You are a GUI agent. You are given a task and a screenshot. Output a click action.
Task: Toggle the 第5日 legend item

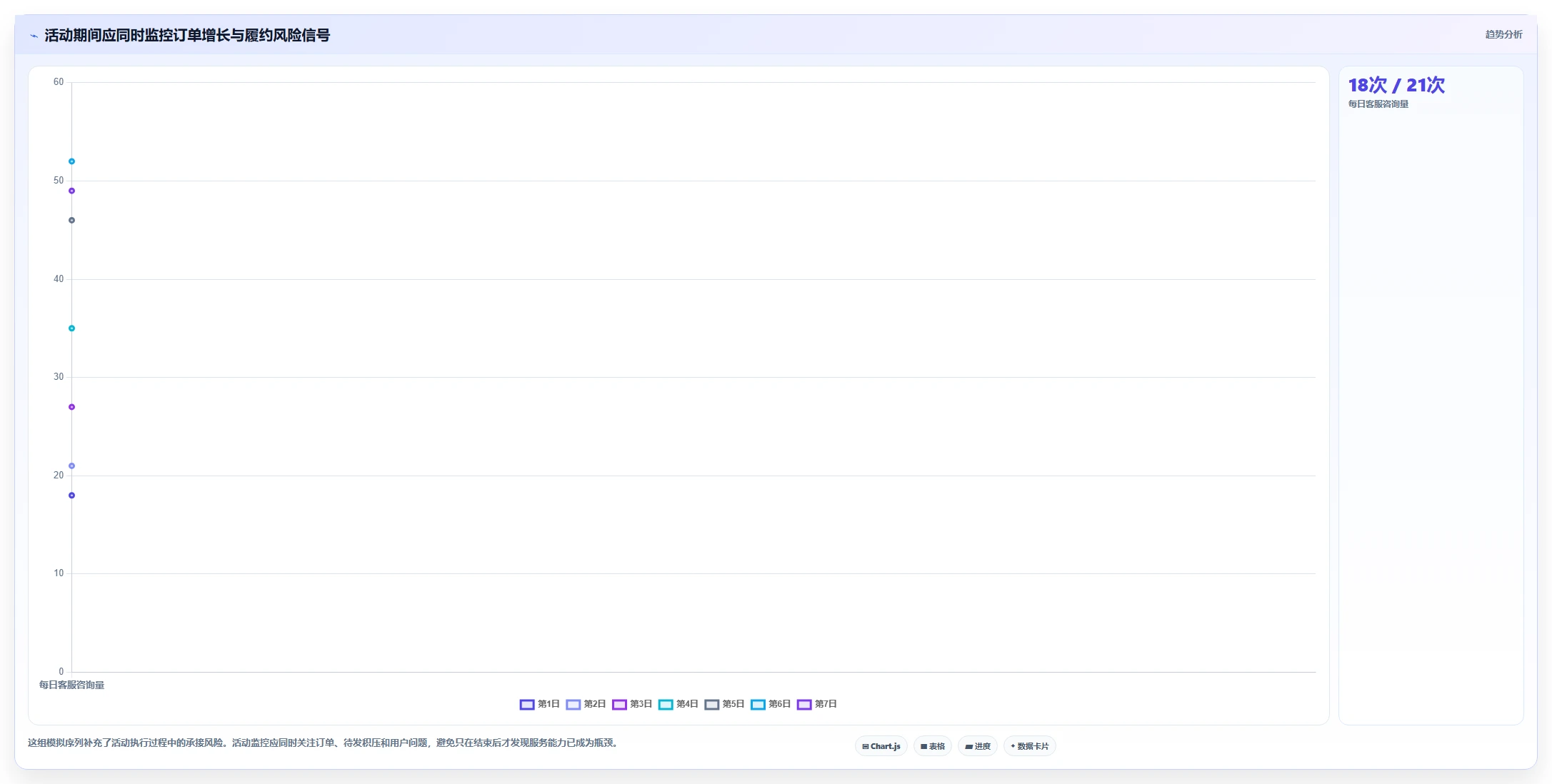tap(724, 704)
